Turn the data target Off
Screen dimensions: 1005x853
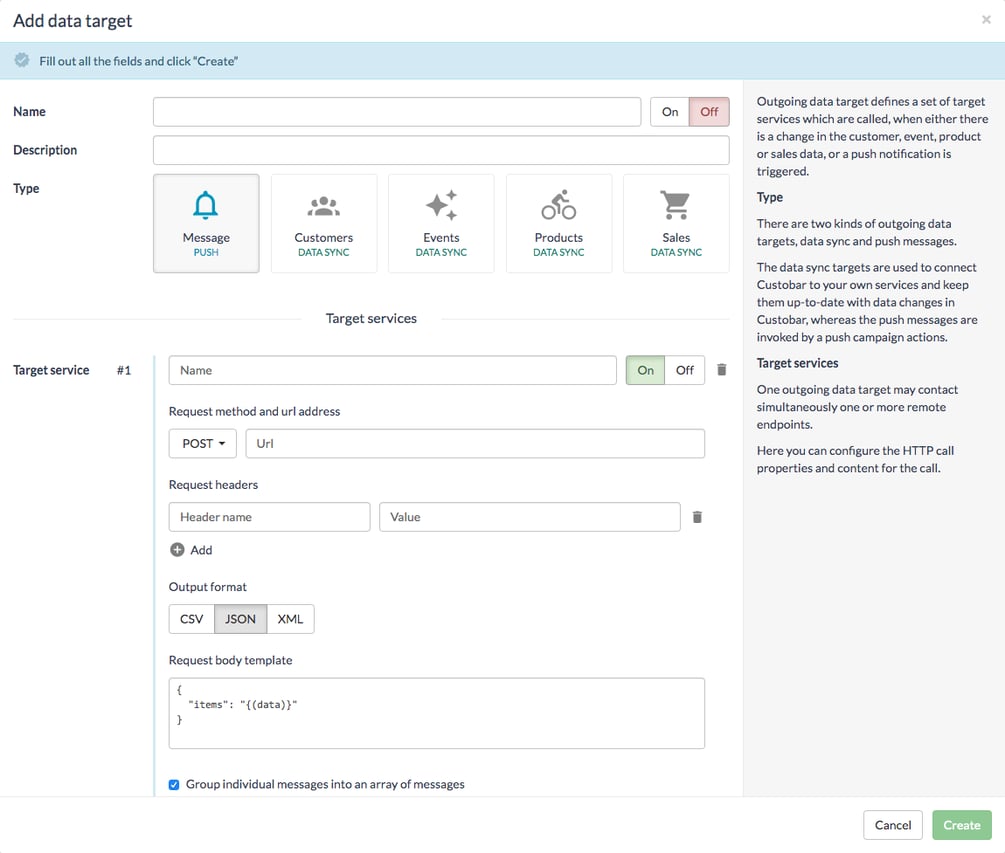tap(709, 112)
